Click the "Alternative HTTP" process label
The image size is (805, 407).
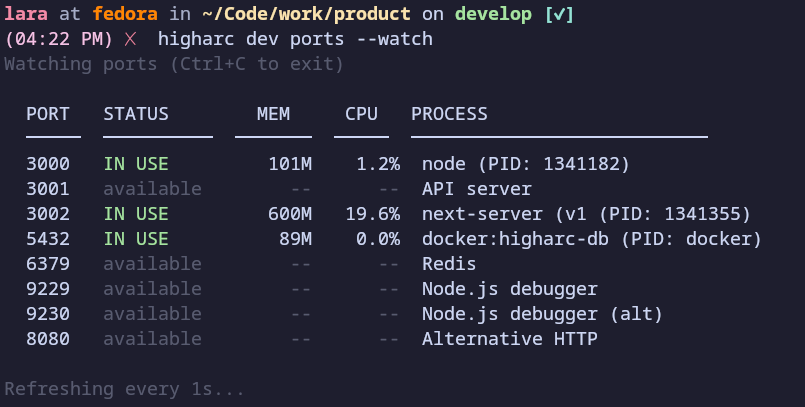click(x=510, y=339)
